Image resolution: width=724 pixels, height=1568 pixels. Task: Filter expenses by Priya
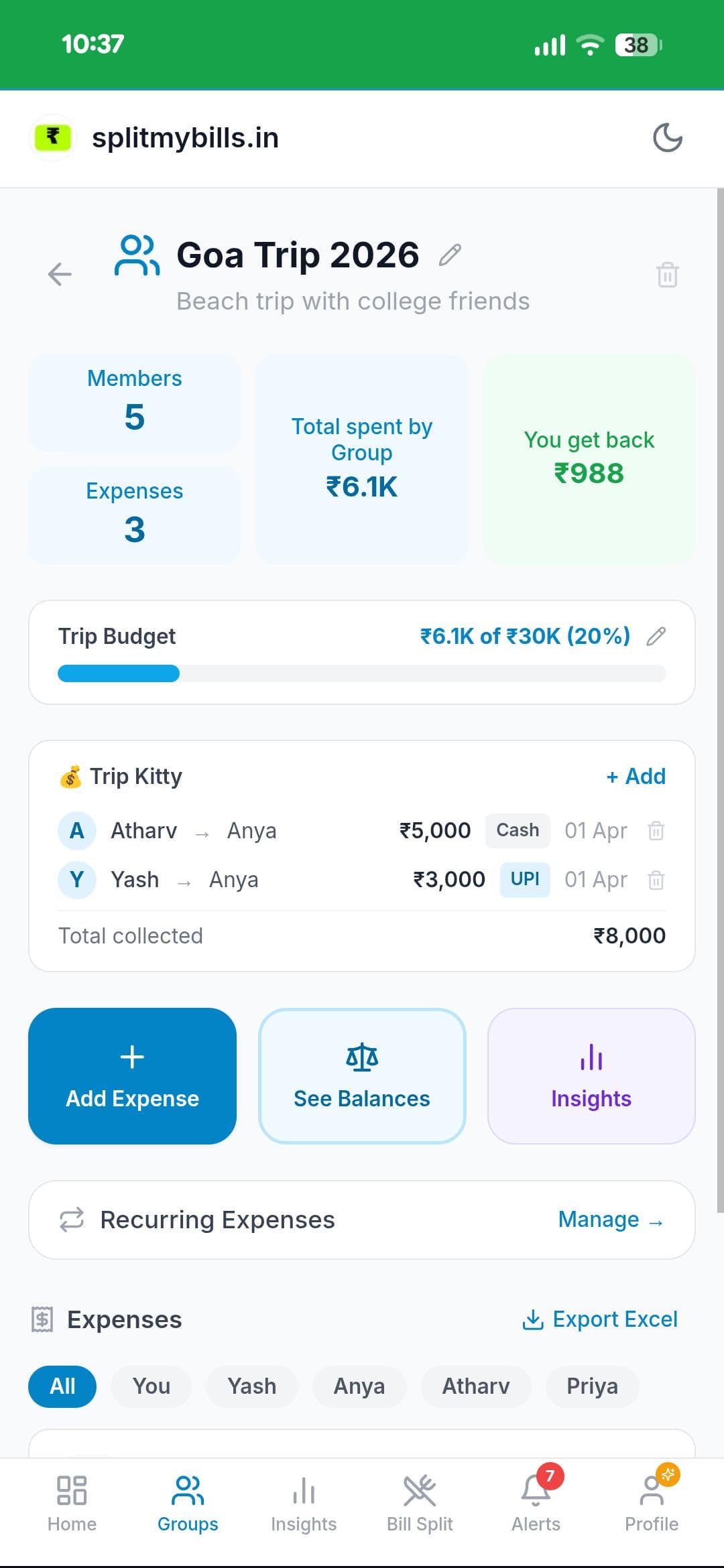click(x=591, y=1386)
